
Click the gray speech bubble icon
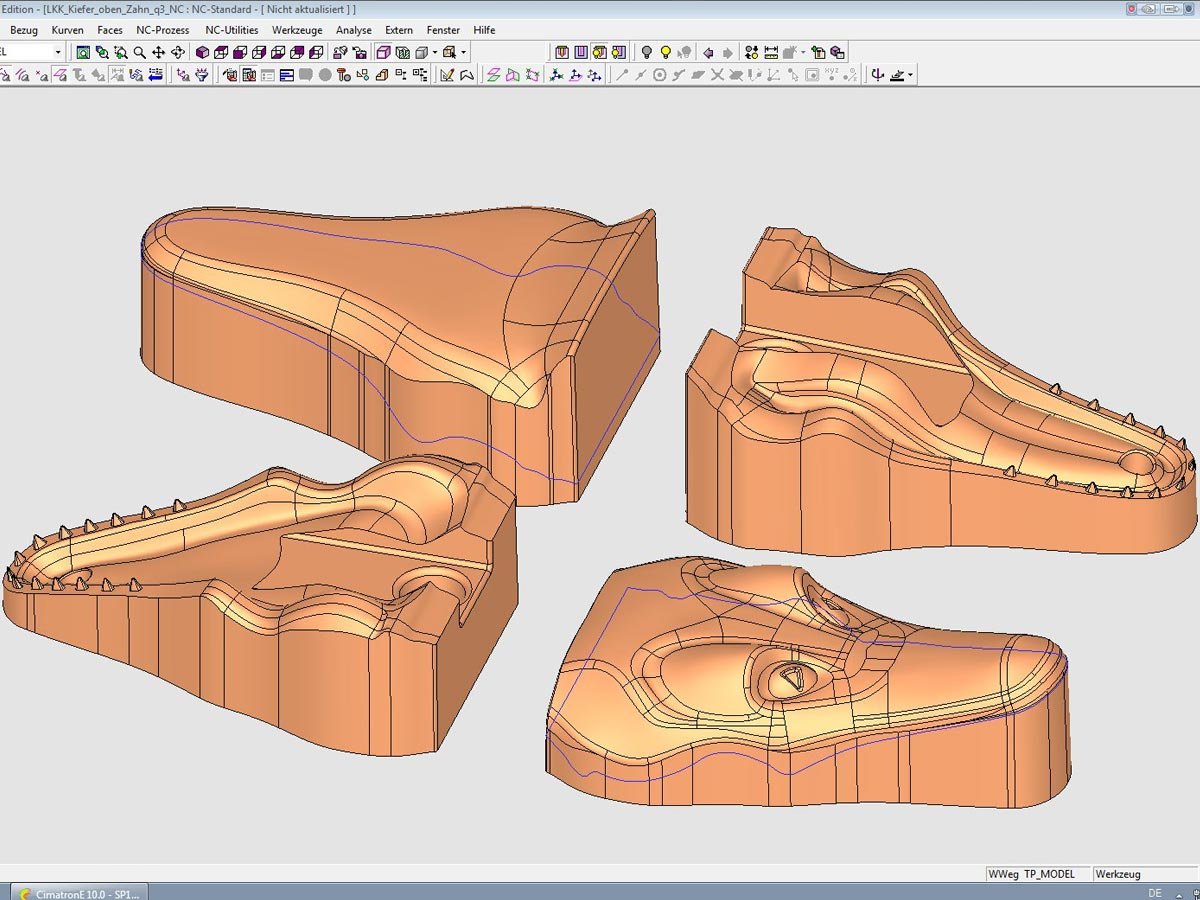pos(305,74)
